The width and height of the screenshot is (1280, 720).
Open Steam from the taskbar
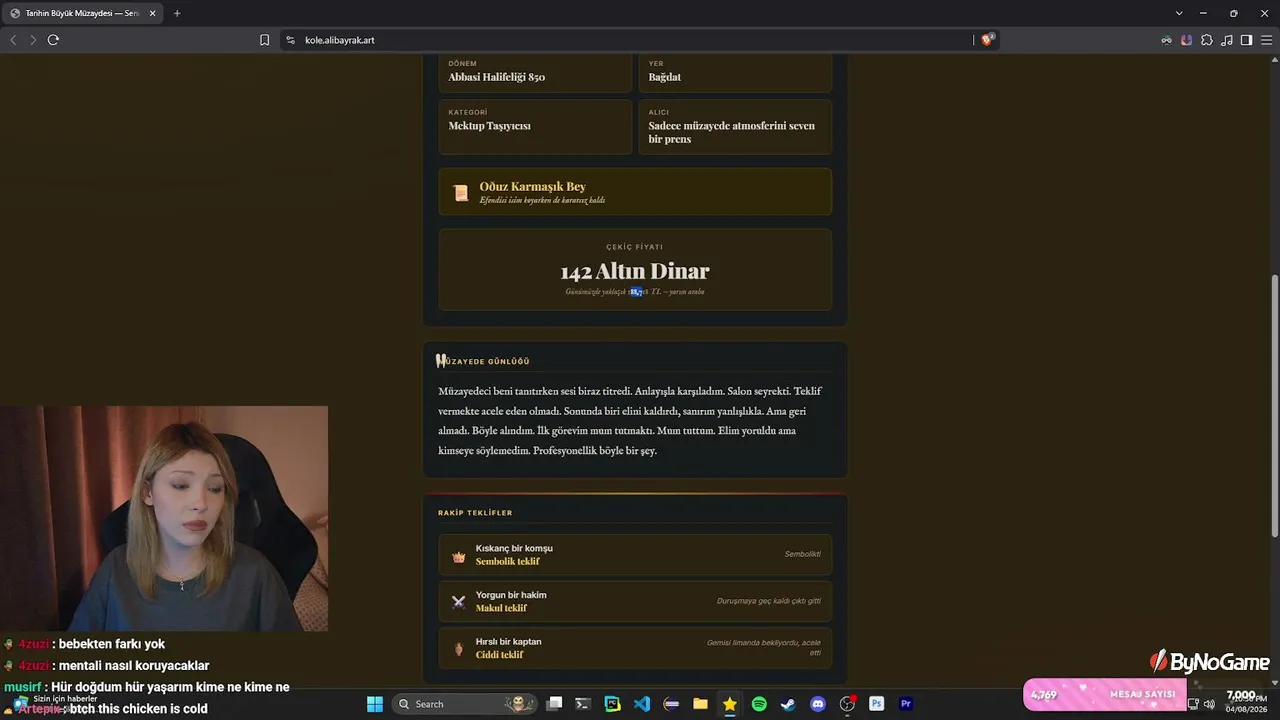788,704
